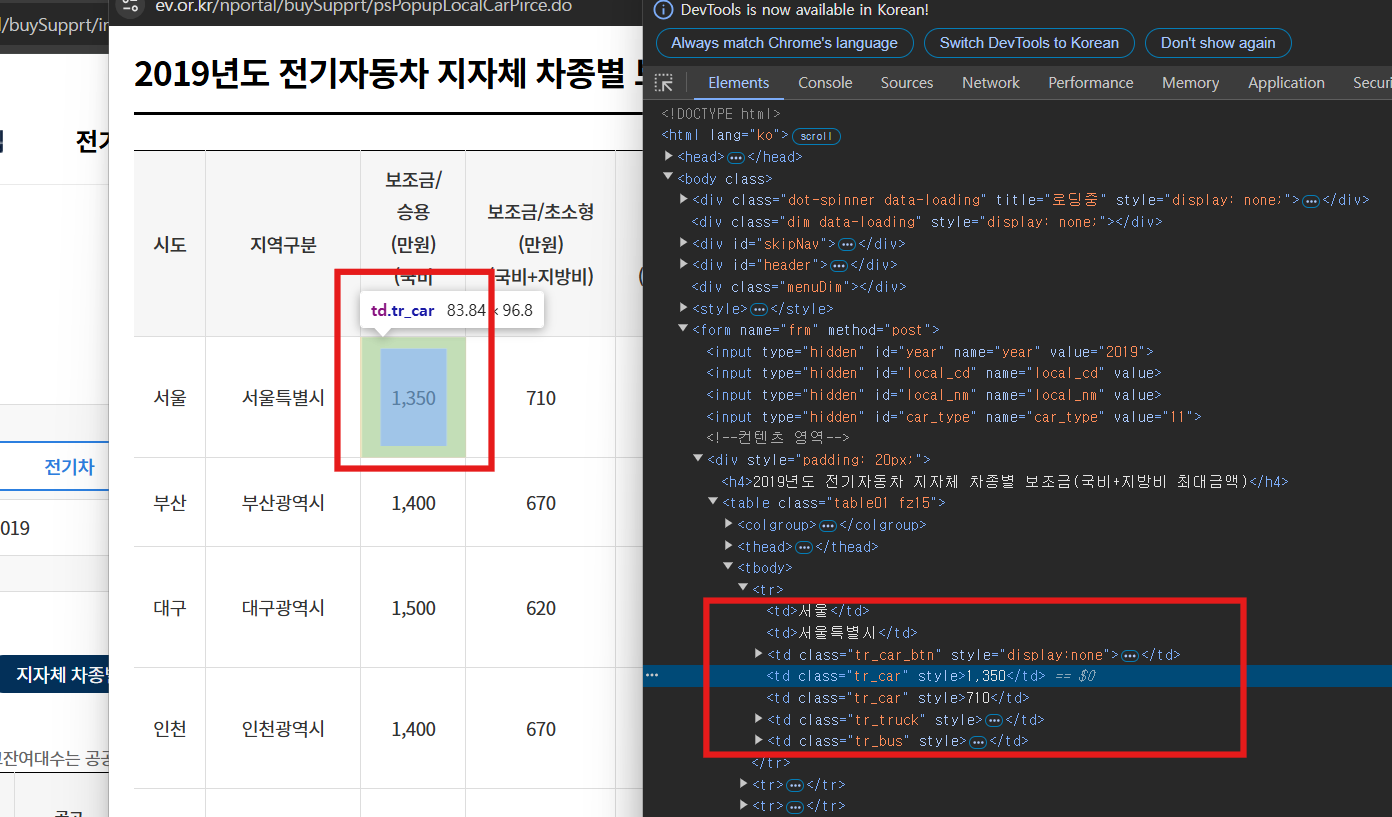Open the three-dot actions beside the selected td row
Image resolution: width=1392 pixels, height=817 pixels.
[652, 676]
